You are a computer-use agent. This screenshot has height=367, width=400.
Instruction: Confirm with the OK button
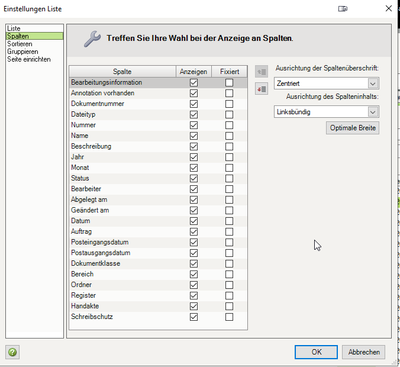[316, 352]
